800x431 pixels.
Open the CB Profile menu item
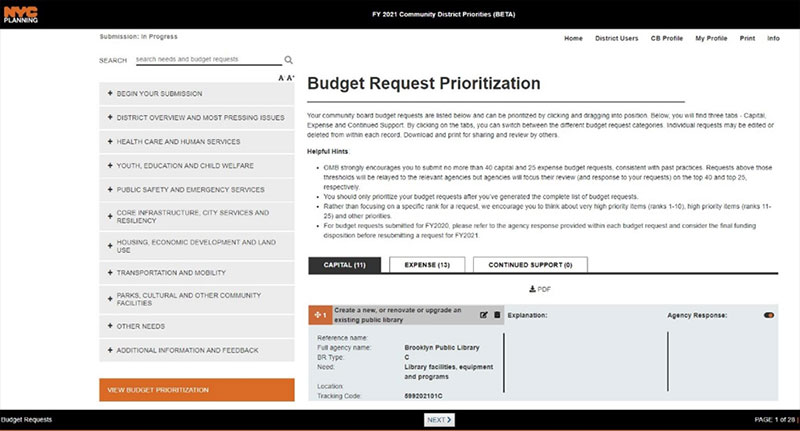point(666,38)
